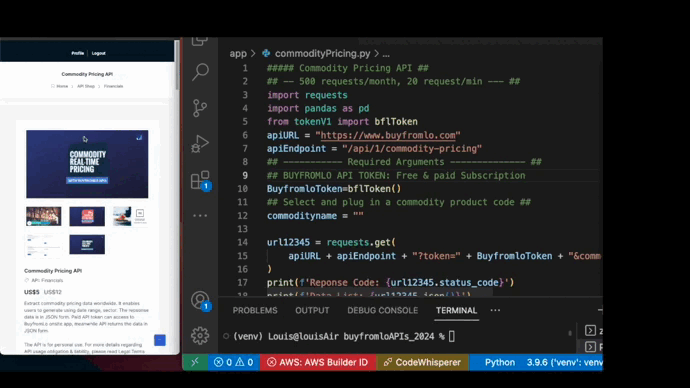Open the Accounts menu icon
690x388 pixels.
coord(201,300)
